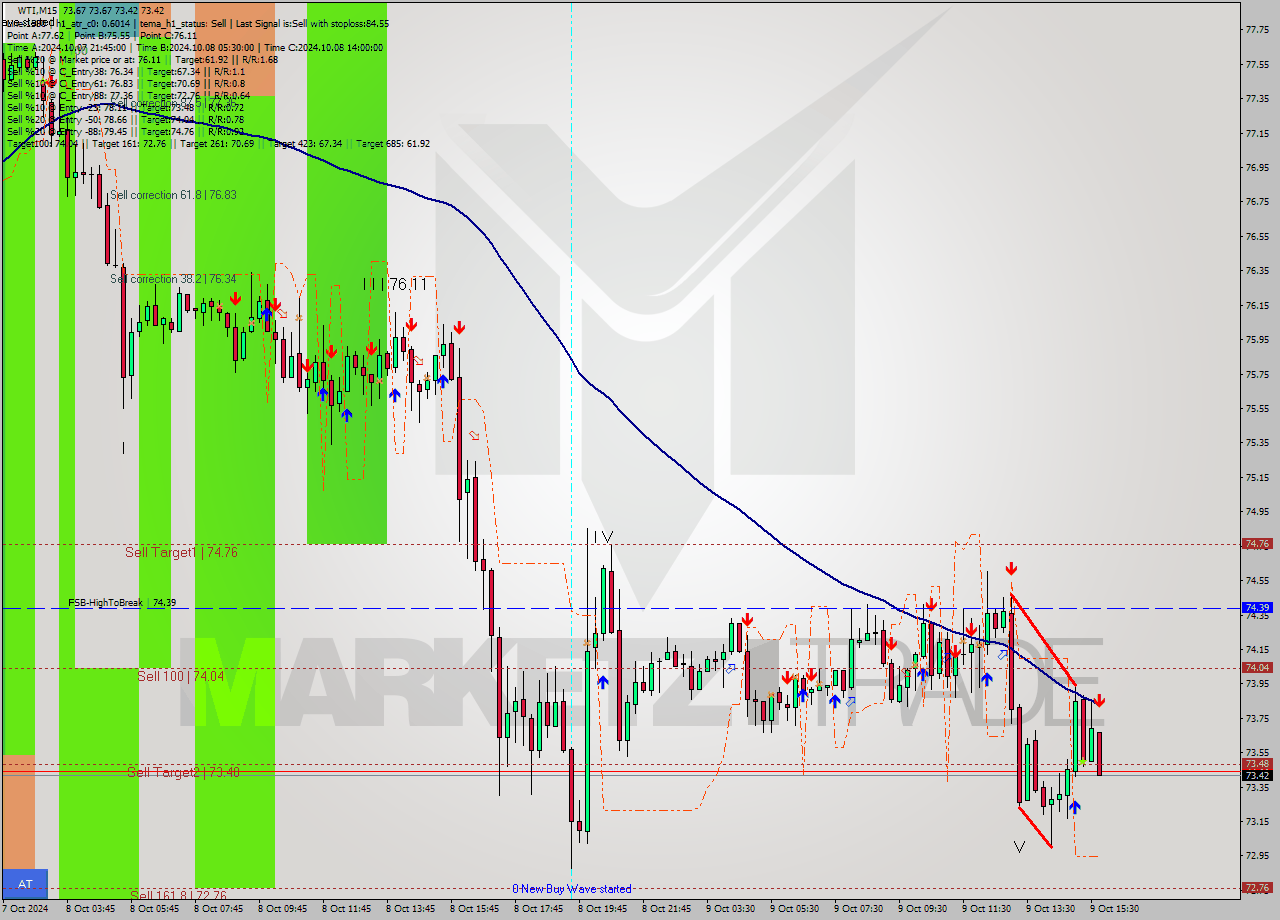1280x920 pixels.
Task: Click the blue 74.39 price tag on axis
Action: tap(1256, 607)
